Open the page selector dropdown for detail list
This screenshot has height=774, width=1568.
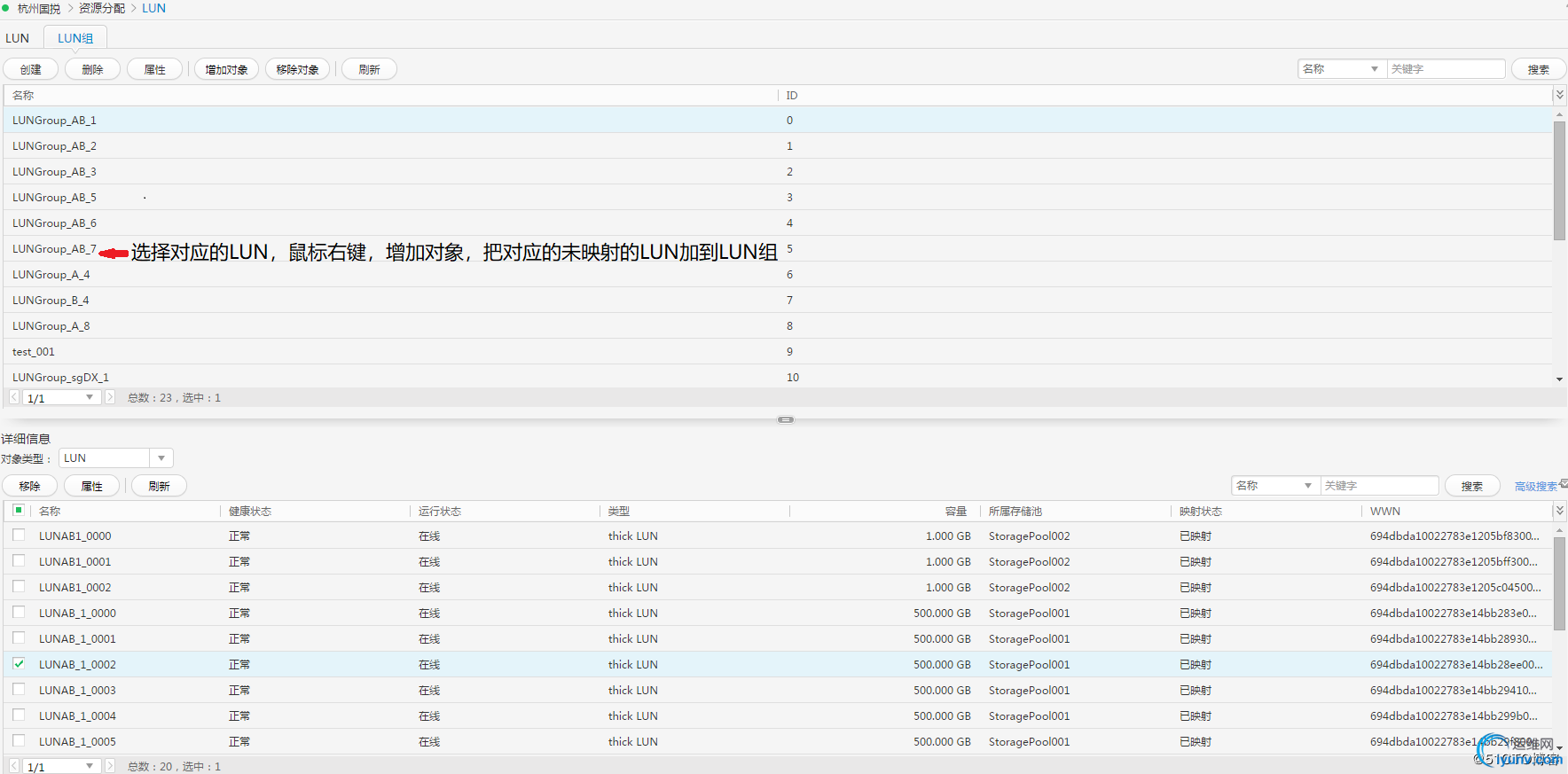click(60, 767)
